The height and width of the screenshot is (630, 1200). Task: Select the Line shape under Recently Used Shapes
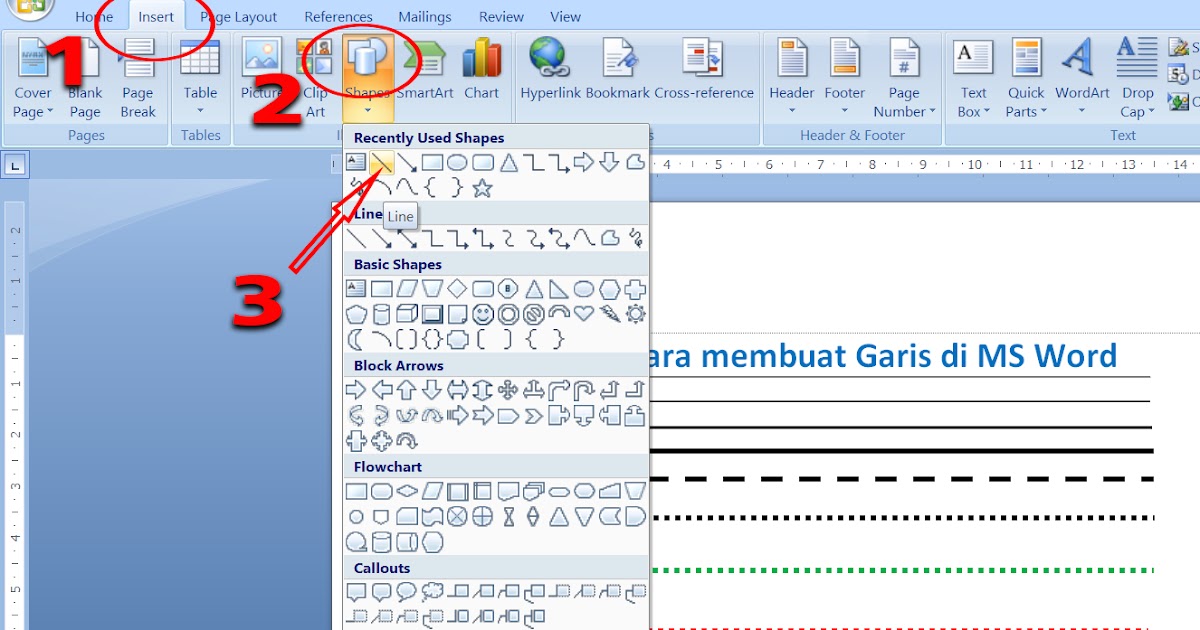381,164
